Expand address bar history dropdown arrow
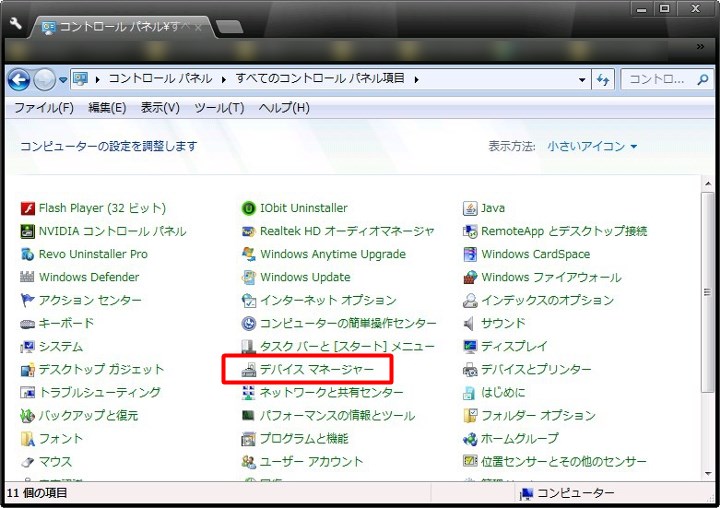Image resolution: width=720 pixels, height=508 pixels. click(582, 80)
